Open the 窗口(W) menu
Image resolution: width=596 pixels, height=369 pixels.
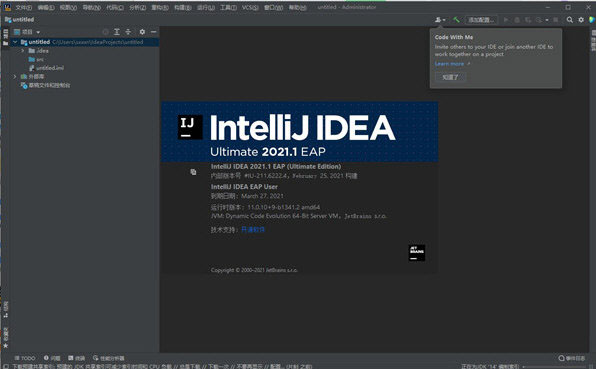click(x=273, y=8)
